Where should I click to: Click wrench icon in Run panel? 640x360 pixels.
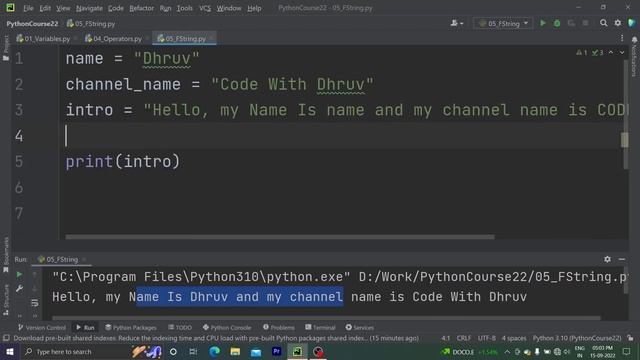(x=19, y=289)
